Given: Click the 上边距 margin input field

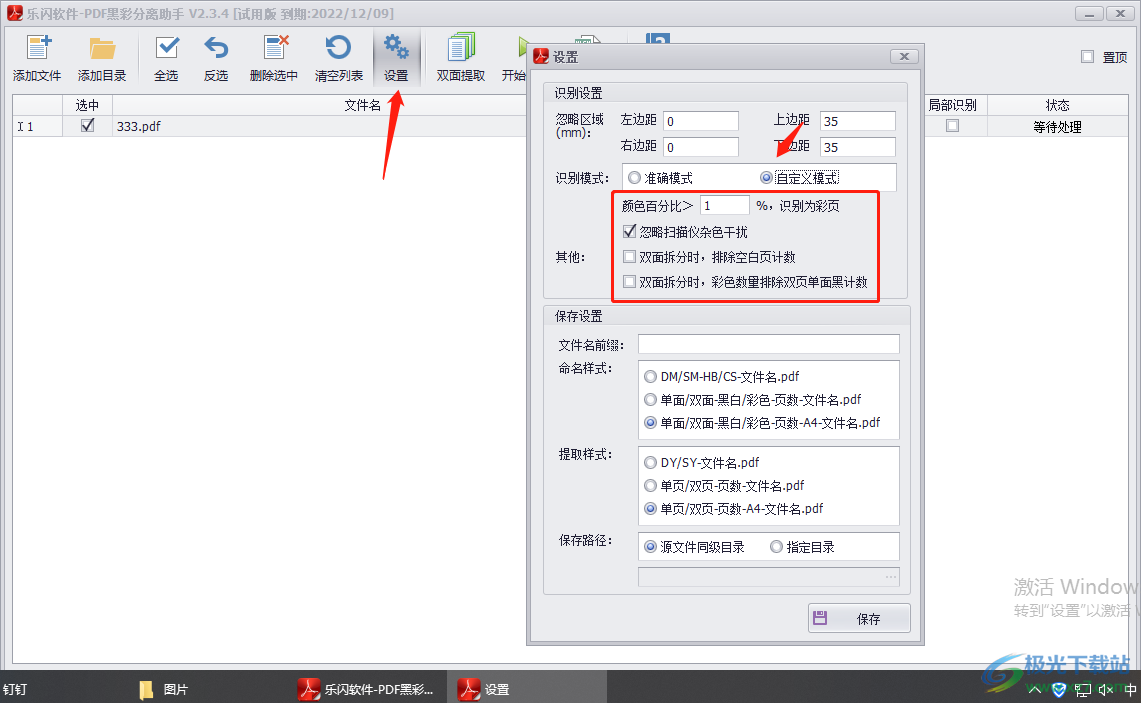Looking at the screenshot, I should (x=858, y=121).
